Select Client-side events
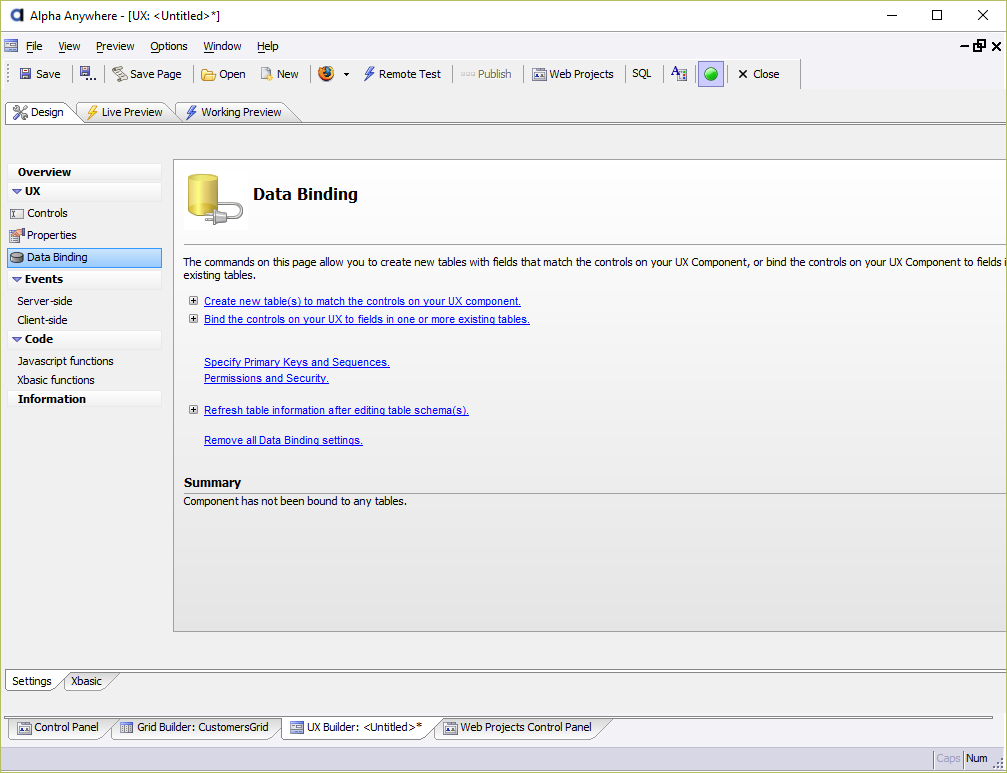Viewport: 1007px width, 773px height. coord(42,320)
